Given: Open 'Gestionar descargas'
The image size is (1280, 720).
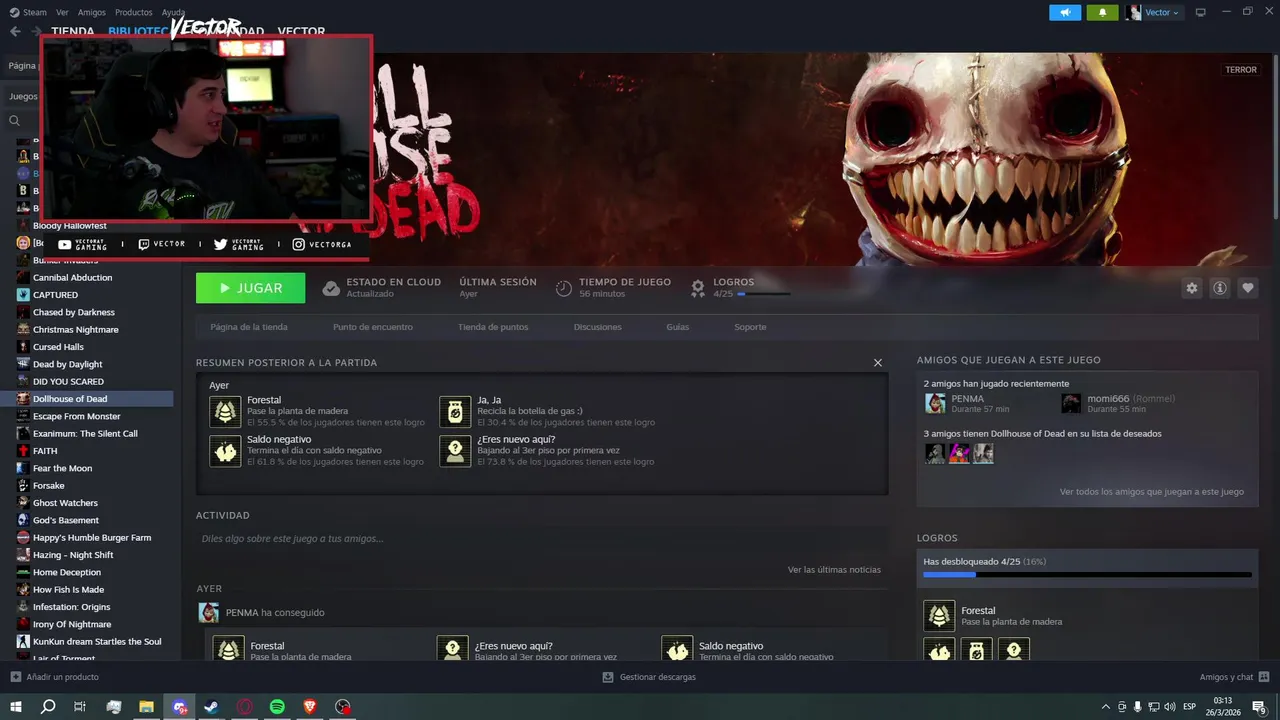Looking at the screenshot, I should [x=649, y=677].
